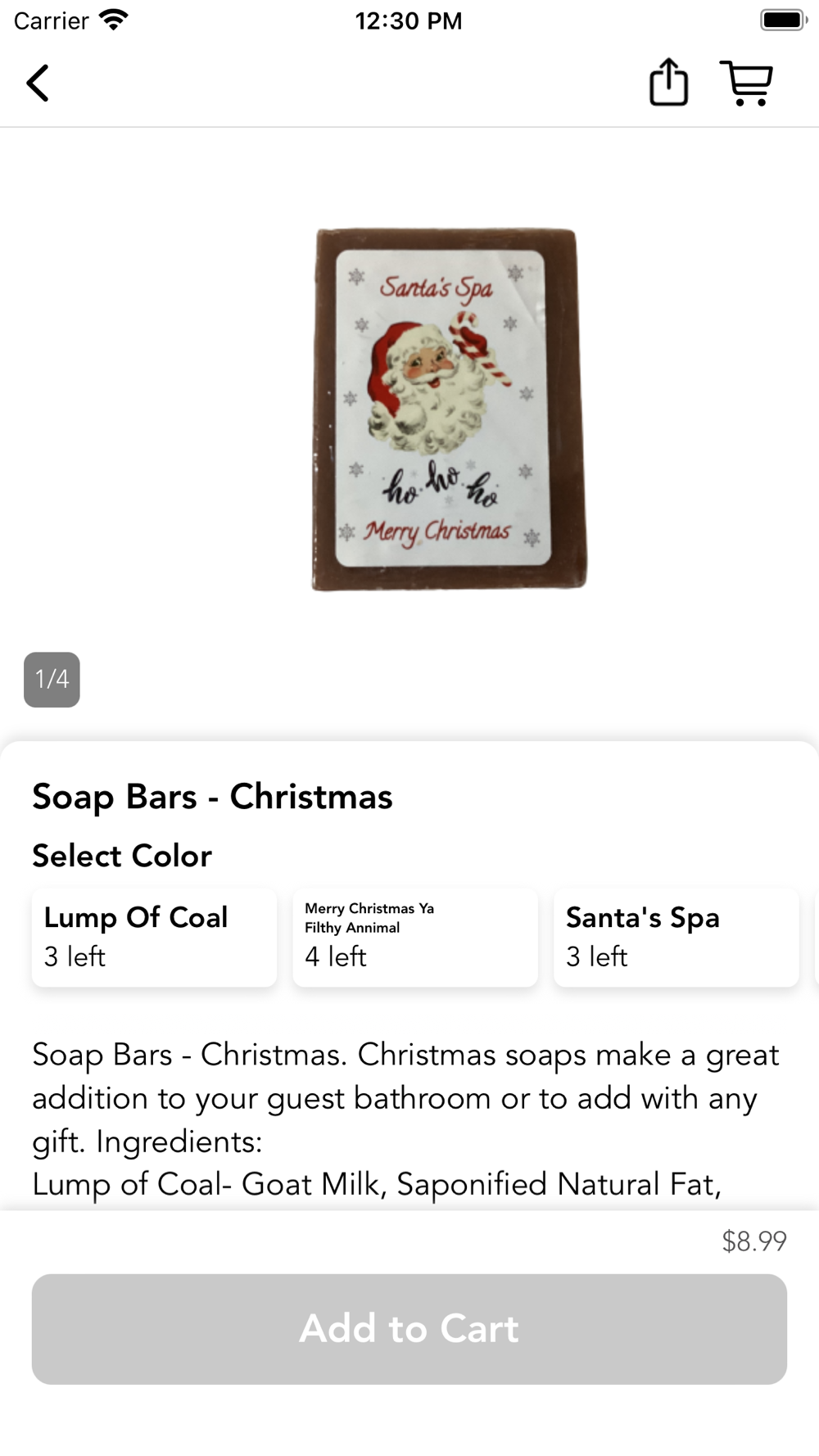The width and height of the screenshot is (819, 1456).
Task: Open the share sheet icon
Action: tap(668, 82)
